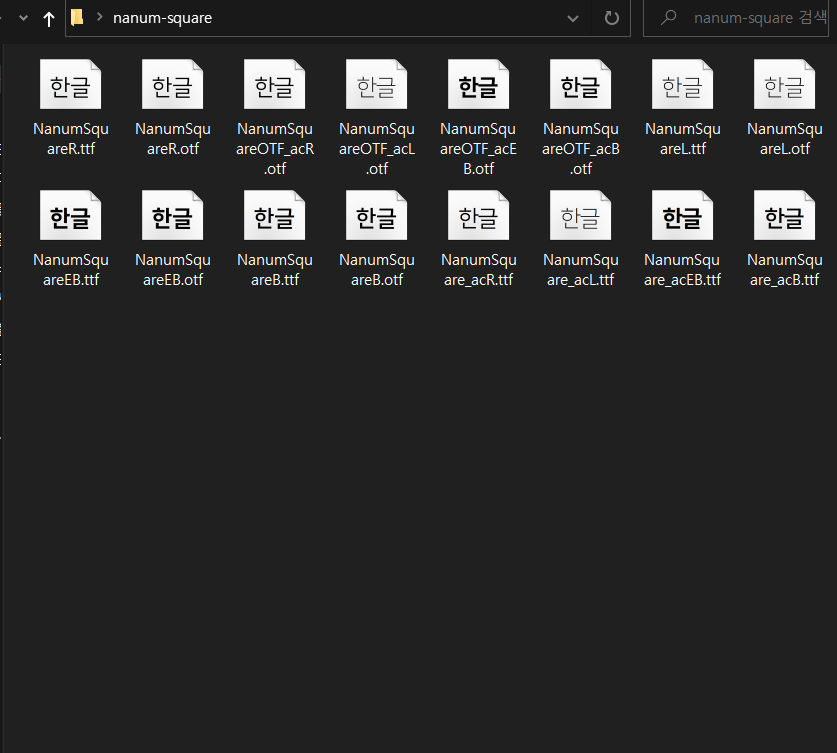Expand the address bar history dropdown

point(573,19)
